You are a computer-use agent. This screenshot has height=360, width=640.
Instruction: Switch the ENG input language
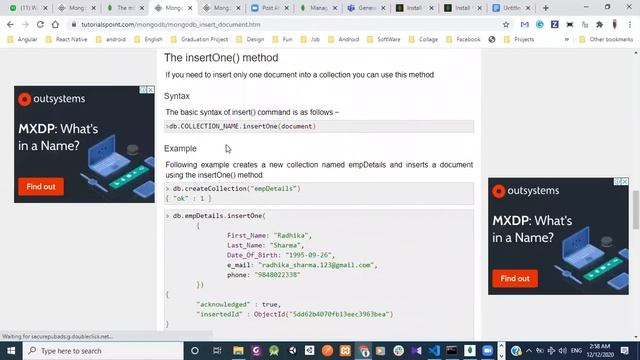(x=576, y=351)
